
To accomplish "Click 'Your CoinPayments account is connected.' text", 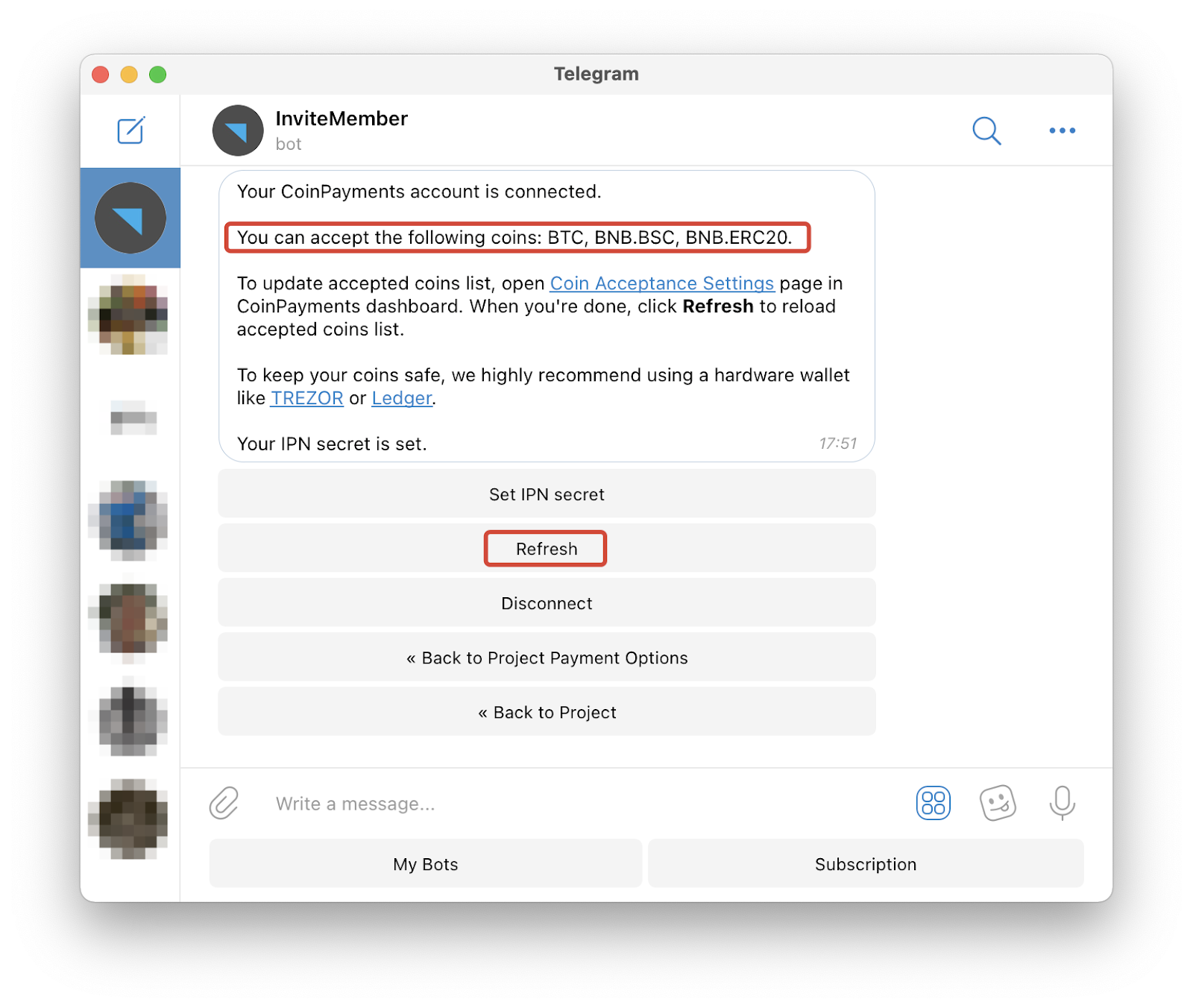I will pyautogui.click(x=419, y=192).
